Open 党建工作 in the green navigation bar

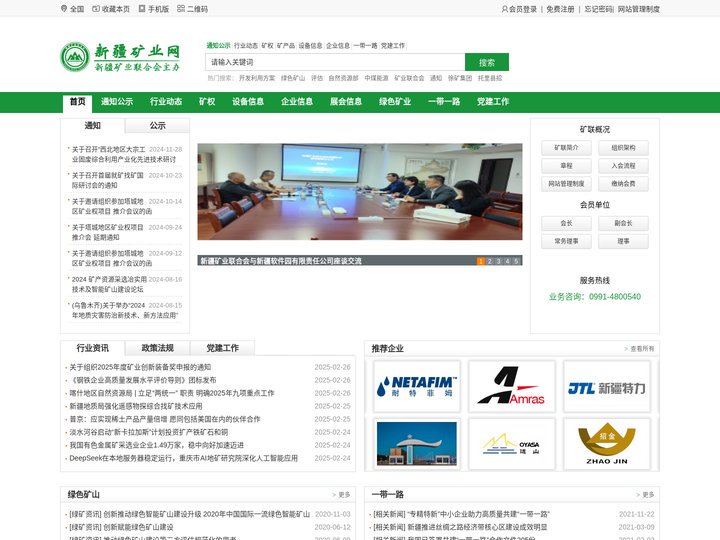click(493, 102)
